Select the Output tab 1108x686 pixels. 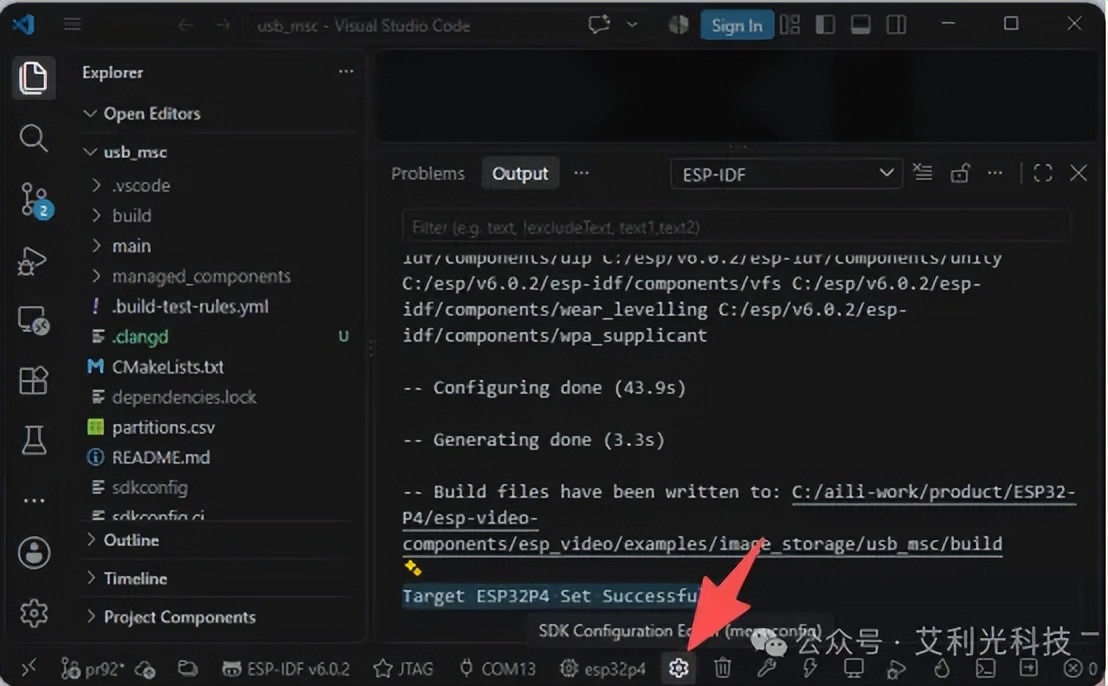click(520, 174)
